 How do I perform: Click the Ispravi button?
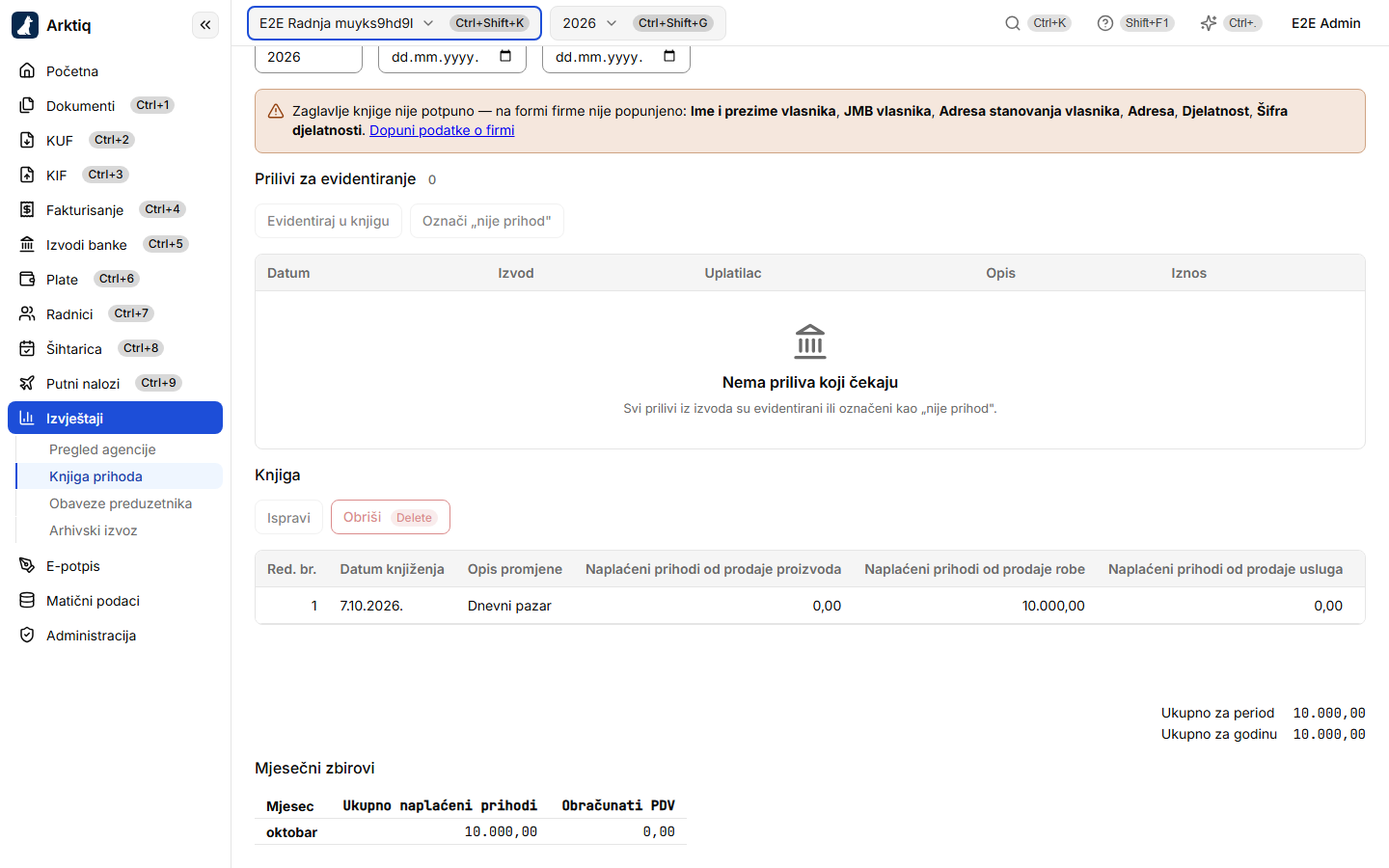[288, 518]
